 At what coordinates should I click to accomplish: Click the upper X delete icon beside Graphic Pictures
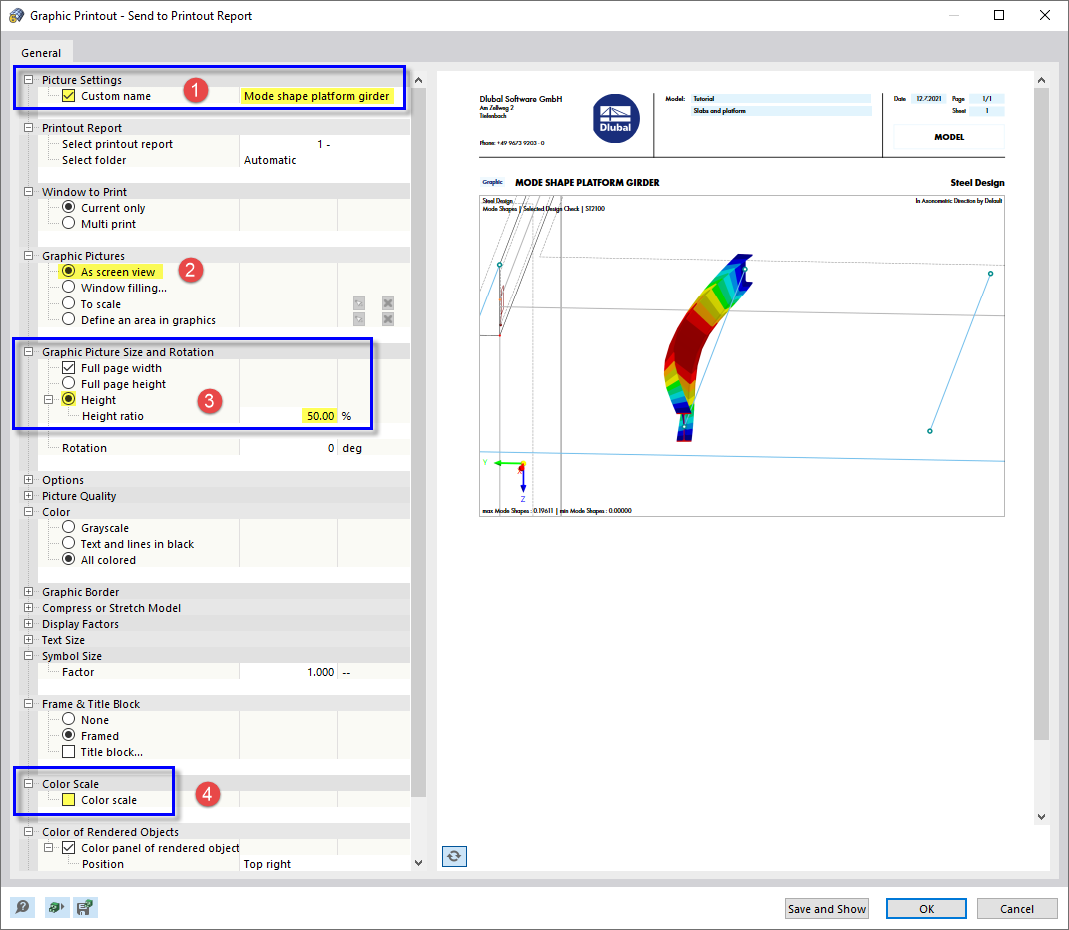point(388,303)
